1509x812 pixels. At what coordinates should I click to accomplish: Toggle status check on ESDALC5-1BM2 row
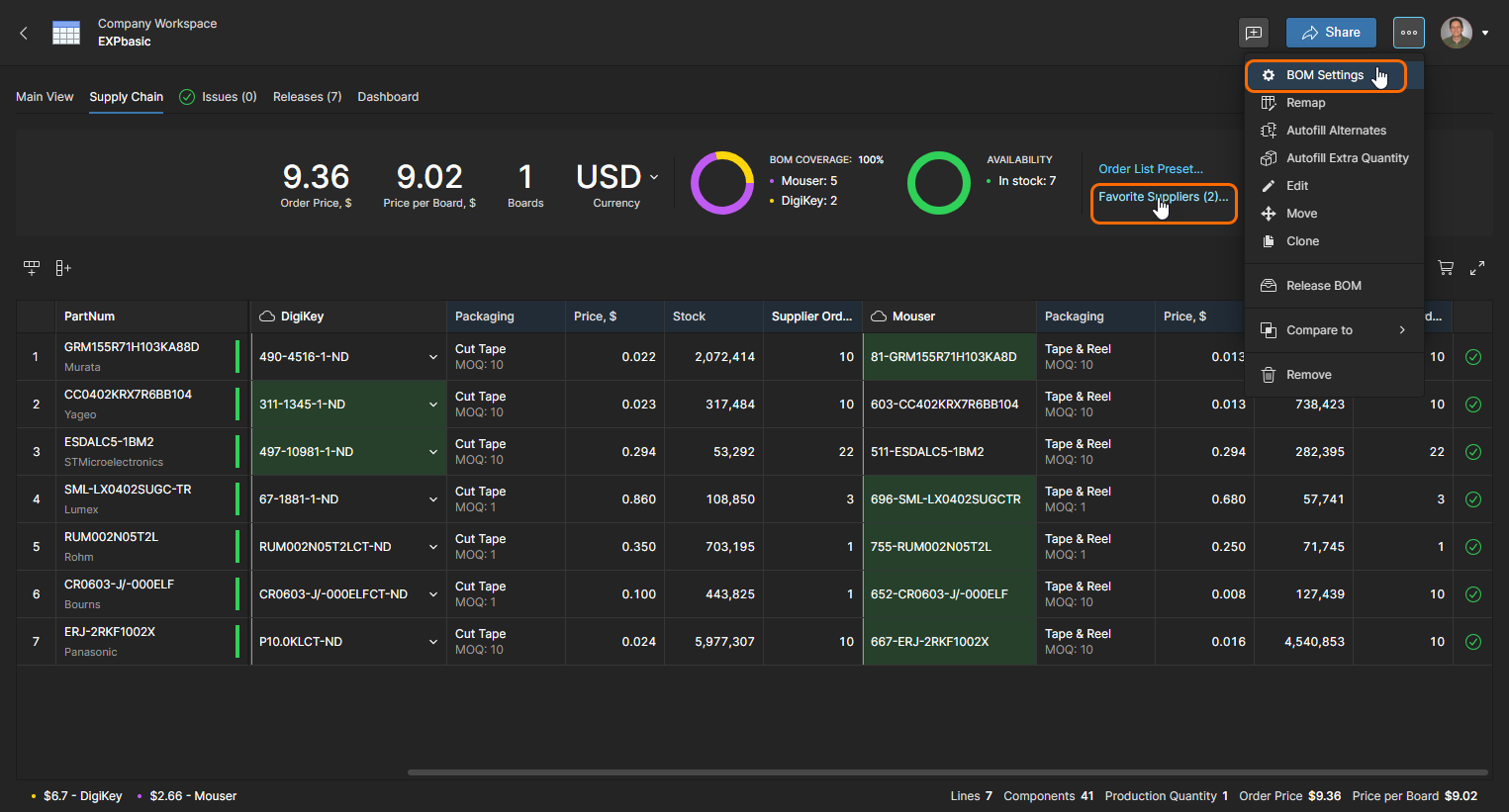(x=1472, y=452)
